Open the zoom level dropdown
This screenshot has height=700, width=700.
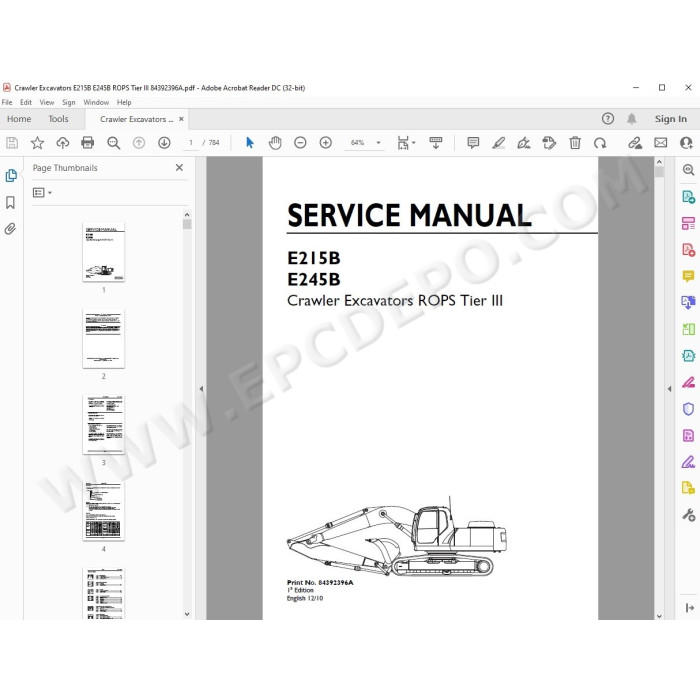point(378,143)
